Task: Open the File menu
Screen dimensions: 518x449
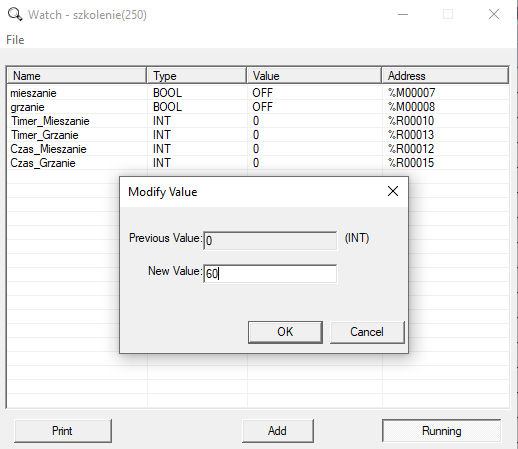Action: click(15, 40)
